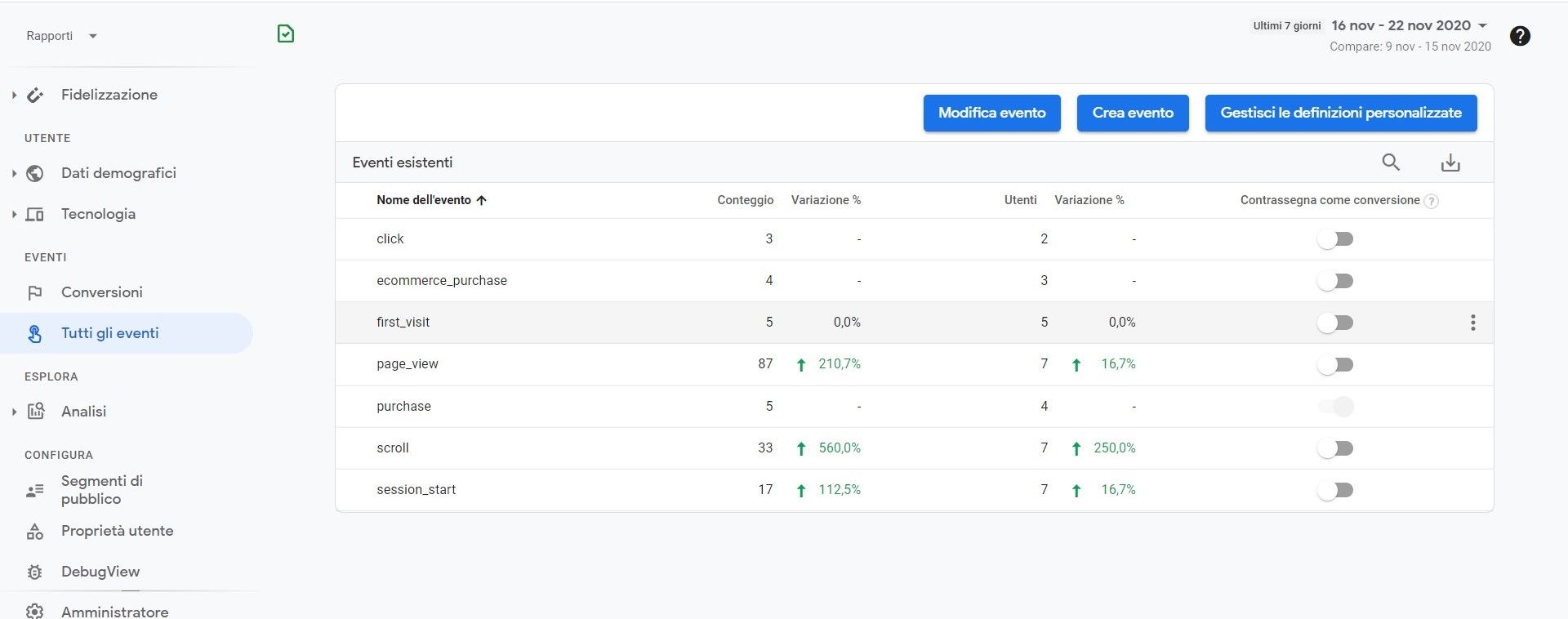
Task: Click the ecommerce_purchase event name
Action: 442,281
